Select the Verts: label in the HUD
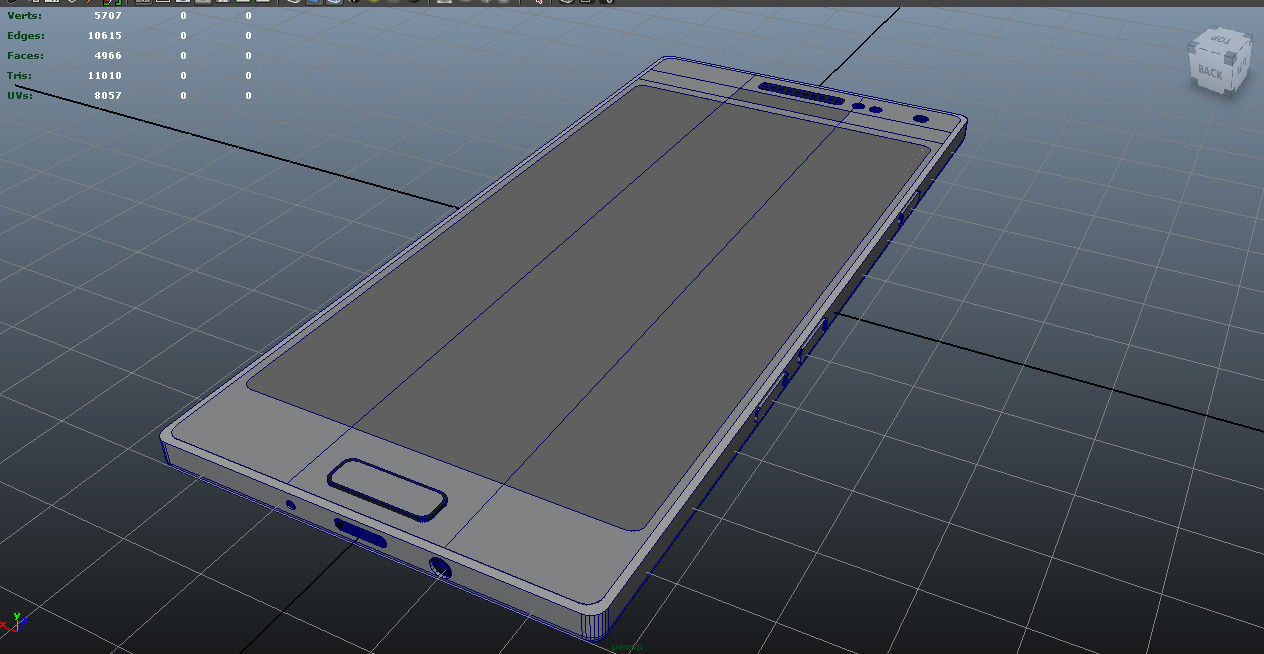This screenshot has height=654, width=1264. pyautogui.click(x=24, y=16)
